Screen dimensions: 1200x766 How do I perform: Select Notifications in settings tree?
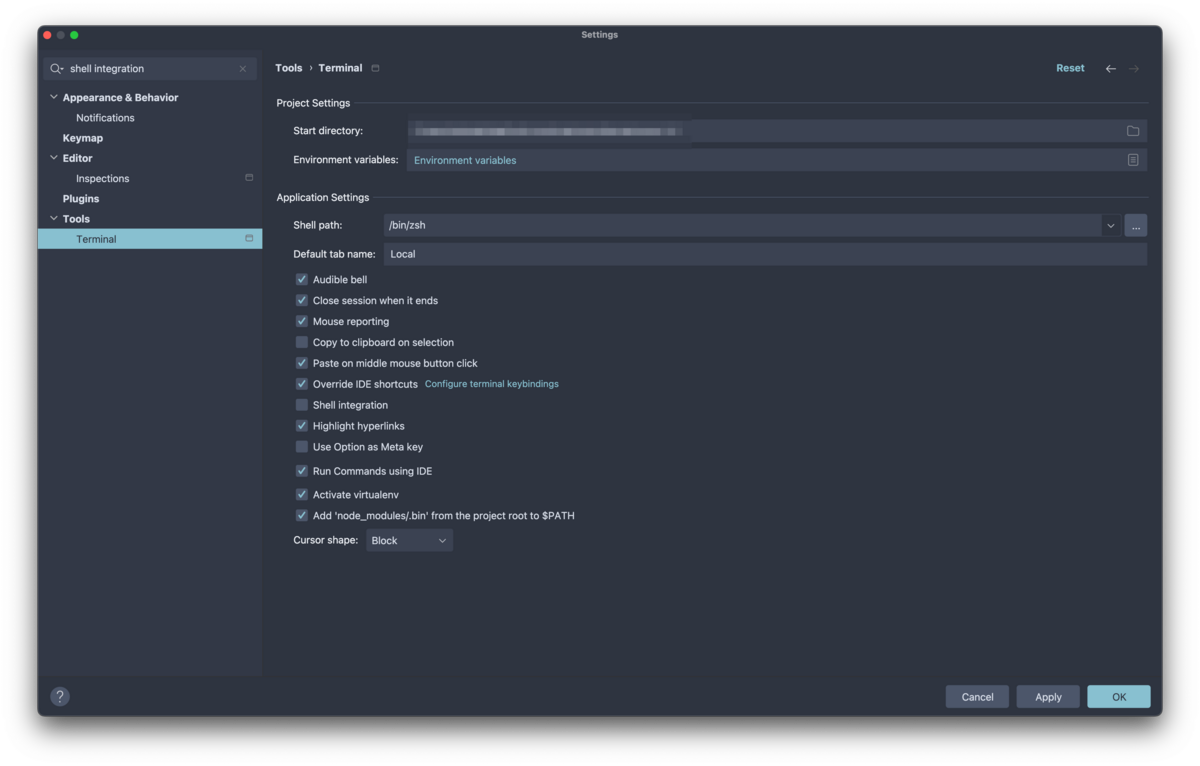click(x=105, y=118)
